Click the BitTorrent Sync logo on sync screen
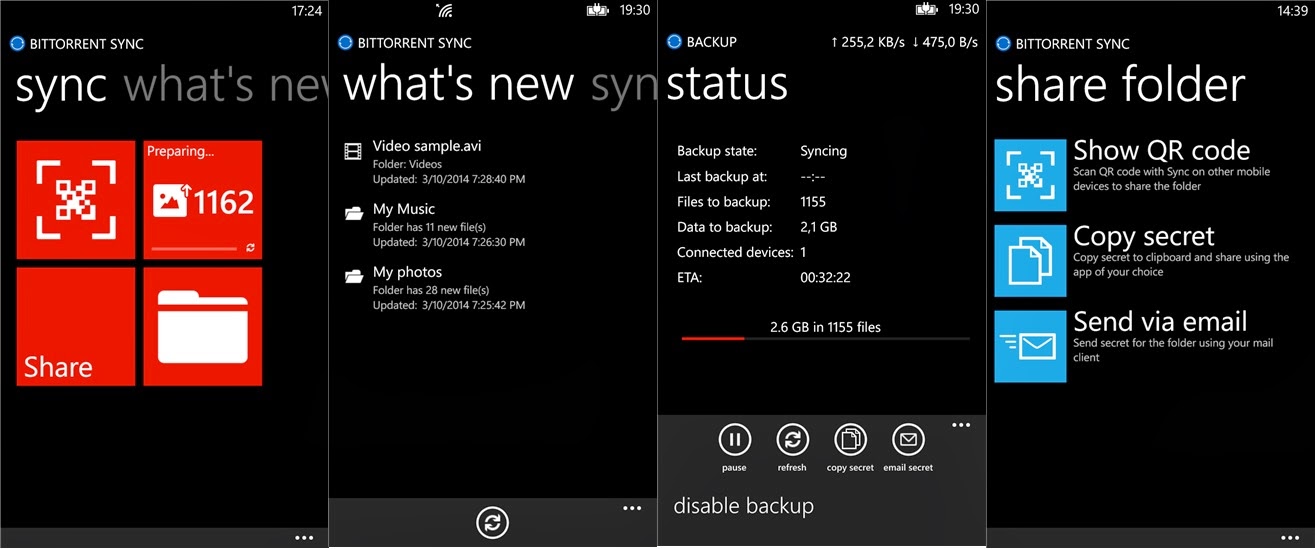This screenshot has height=549, width=1315. click(16, 43)
